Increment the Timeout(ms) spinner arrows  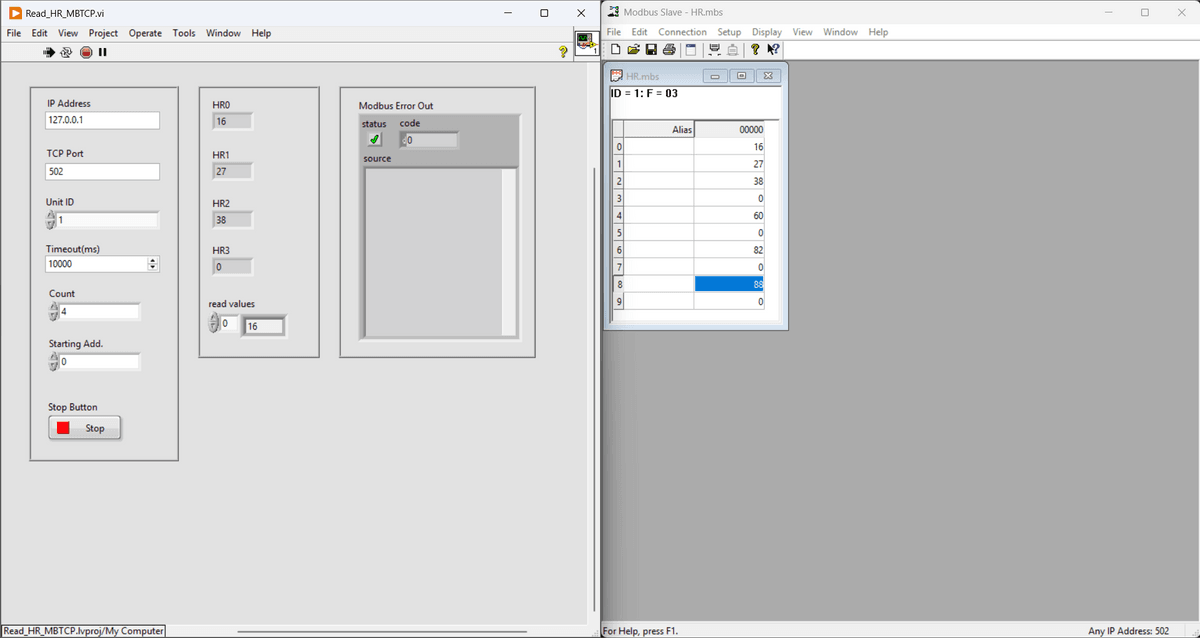pos(152,261)
